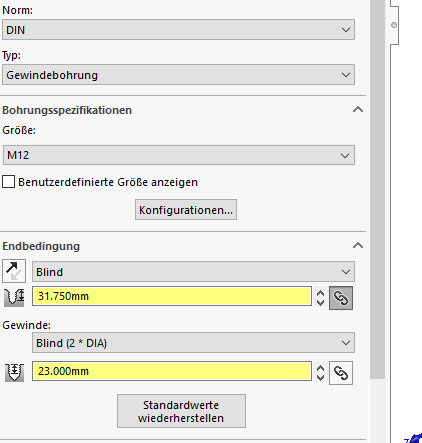The height and width of the screenshot is (443, 422).
Task: Open the Größe dropdown showing M12
Action: (x=179, y=155)
